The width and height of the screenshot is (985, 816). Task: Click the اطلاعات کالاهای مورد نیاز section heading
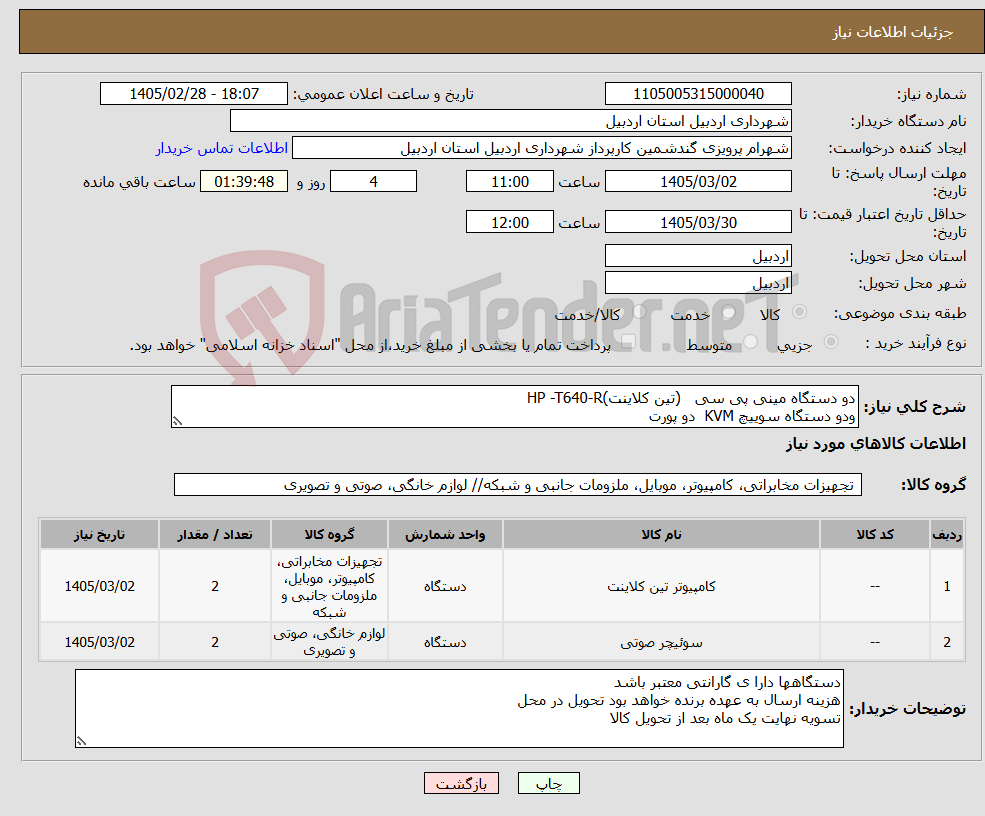coord(875,443)
